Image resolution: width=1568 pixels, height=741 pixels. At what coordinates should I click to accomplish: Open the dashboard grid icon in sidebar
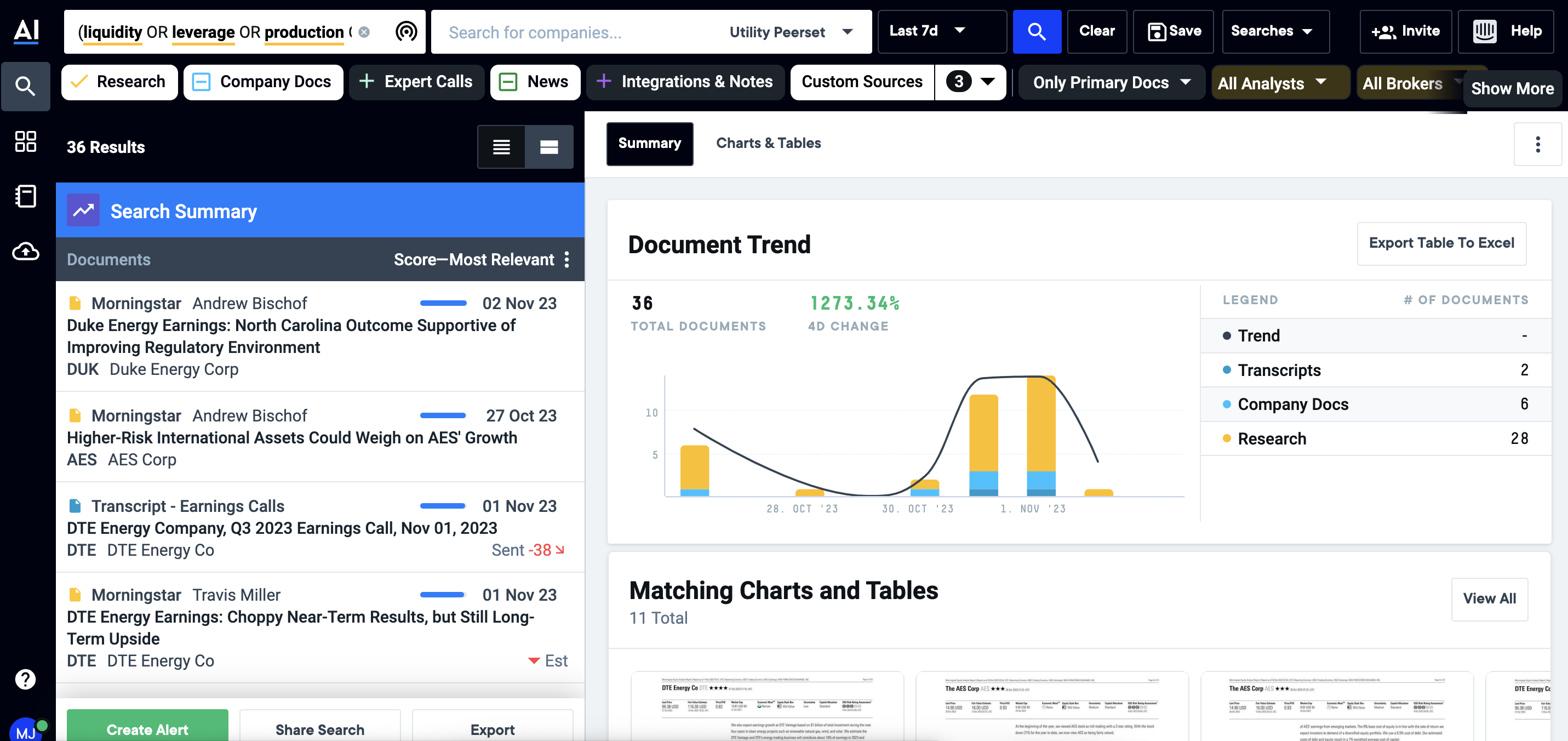point(25,141)
